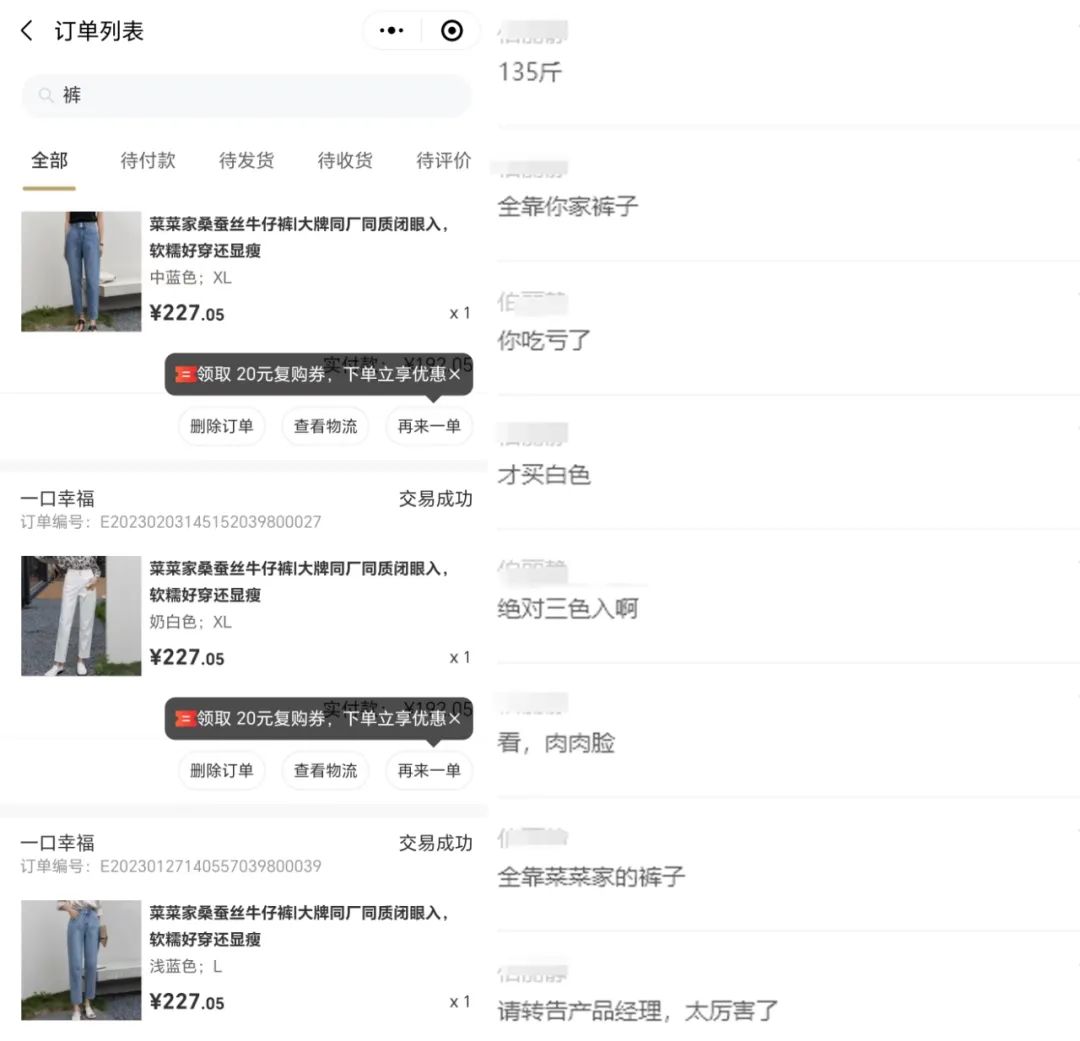This screenshot has width=1080, height=1041.
Task: Click 查看物流 for the 中蓝色 jeans order
Action: [x=325, y=426]
